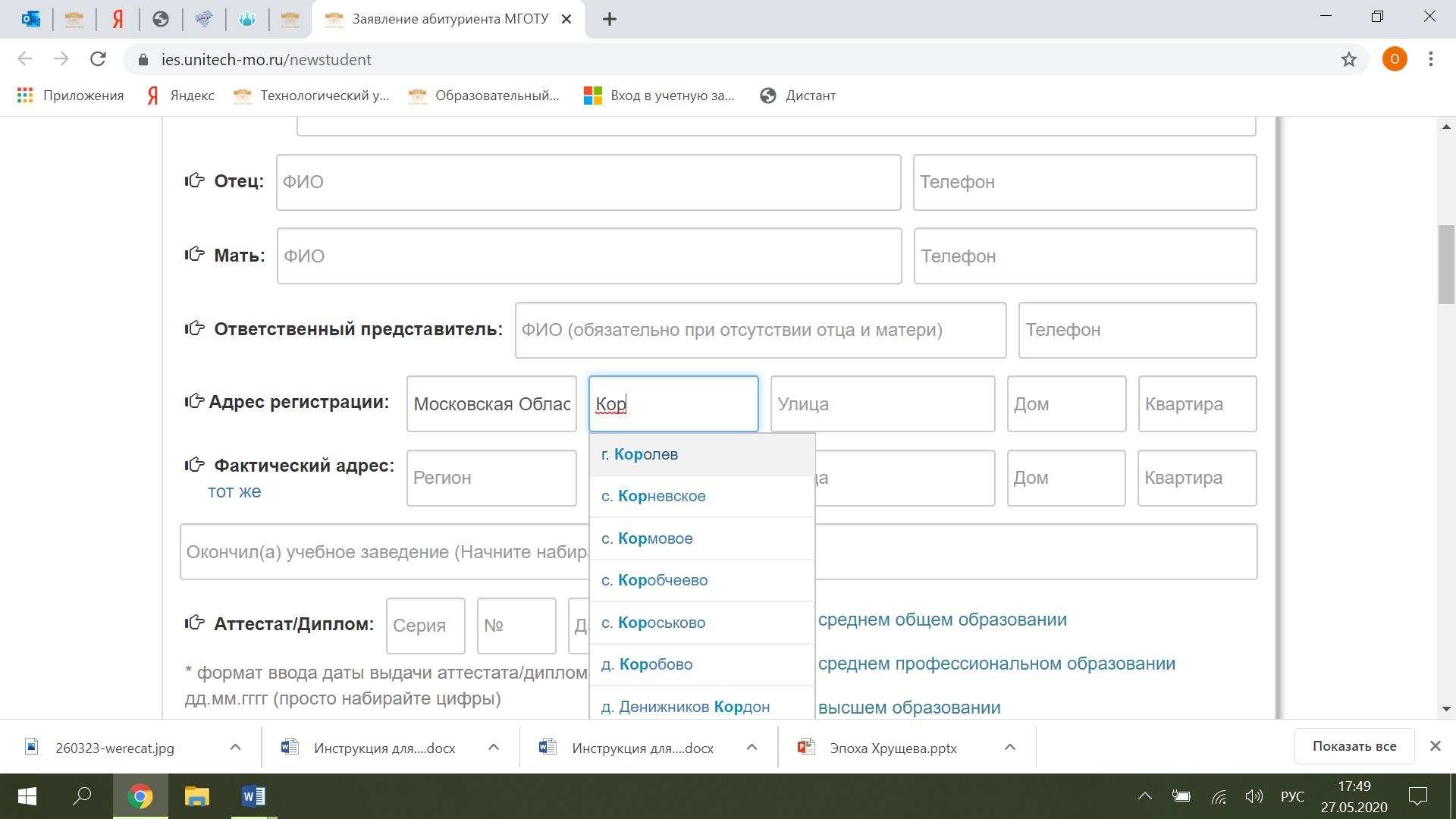Open the Chrome three-dot menu
Viewport: 1456px width, 819px height.
click(x=1430, y=59)
